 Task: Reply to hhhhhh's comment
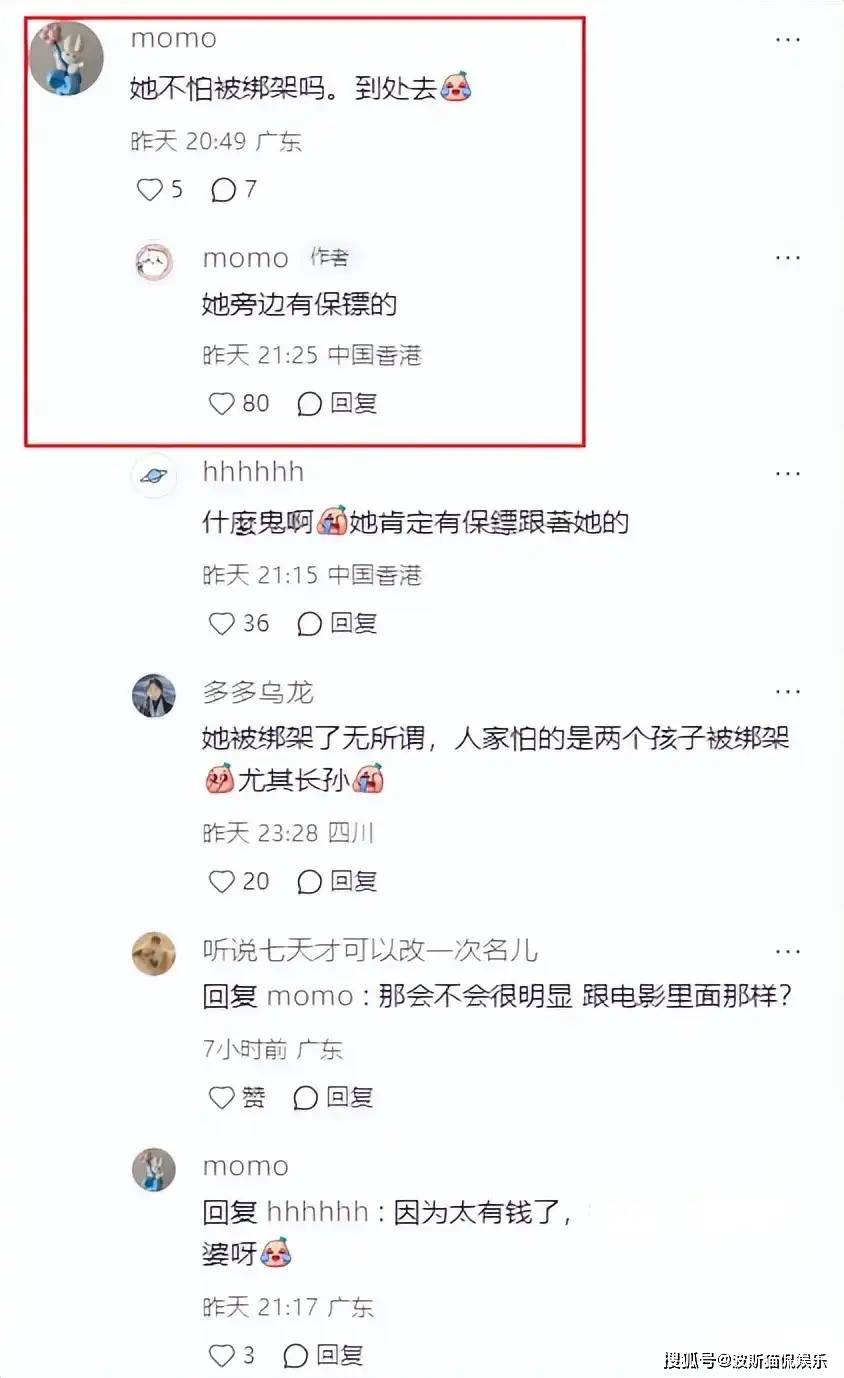[337, 623]
